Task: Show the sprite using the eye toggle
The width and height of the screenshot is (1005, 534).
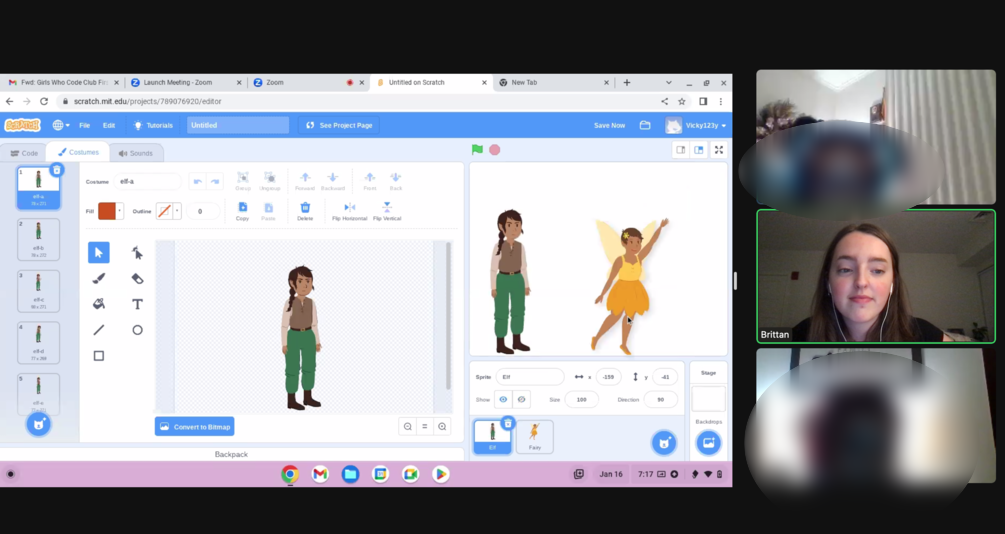Action: pyautogui.click(x=503, y=399)
